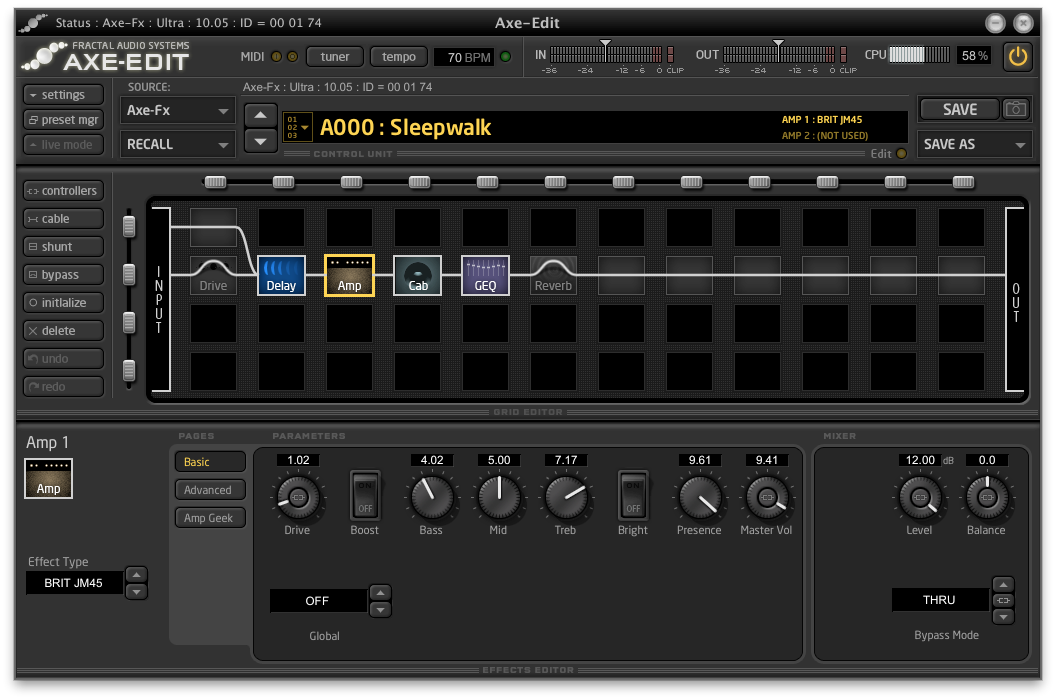Click the 70 BPM tempo field

pyautogui.click(x=464, y=57)
